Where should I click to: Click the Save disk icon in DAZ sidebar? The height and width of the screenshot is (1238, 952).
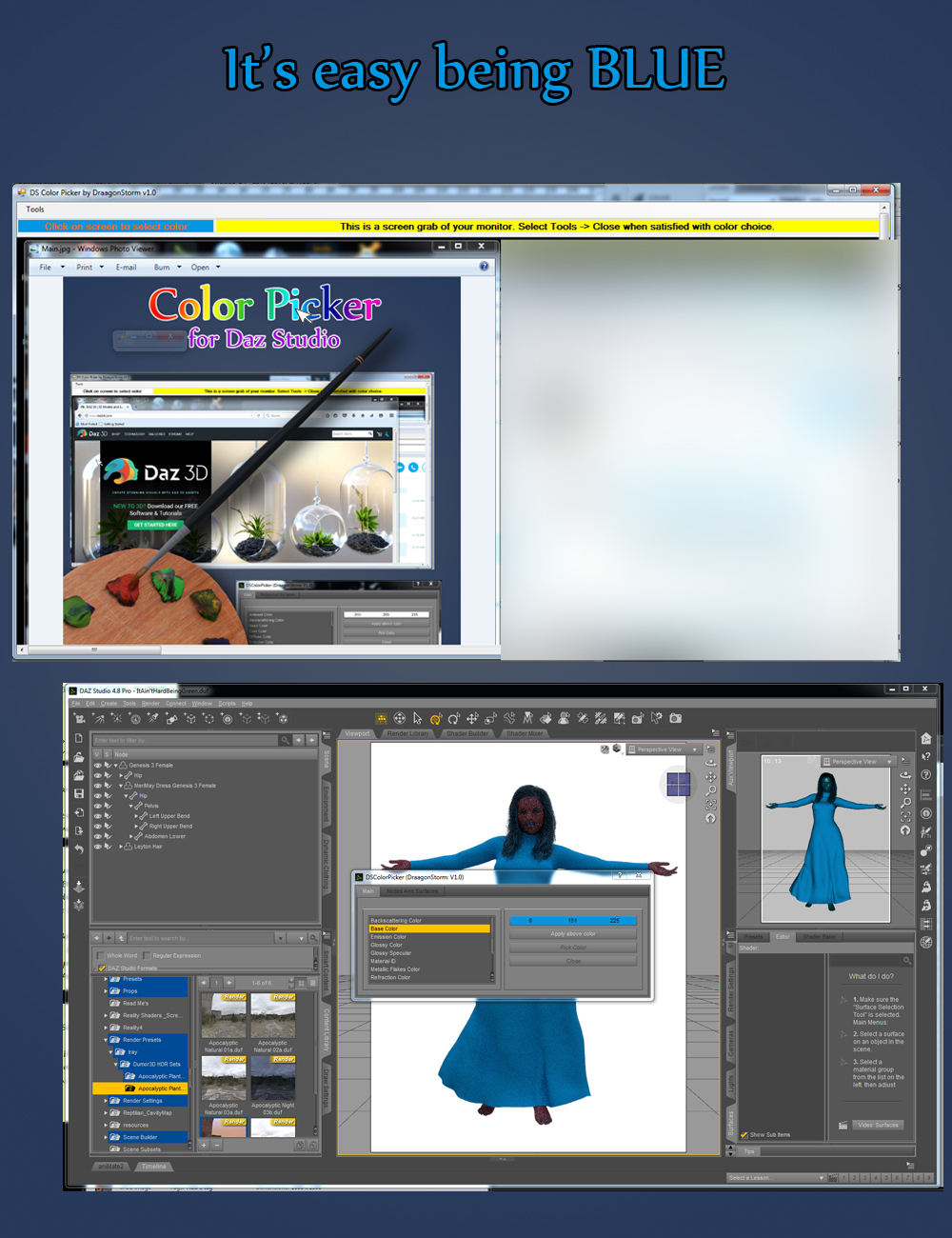[x=78, y=793]
